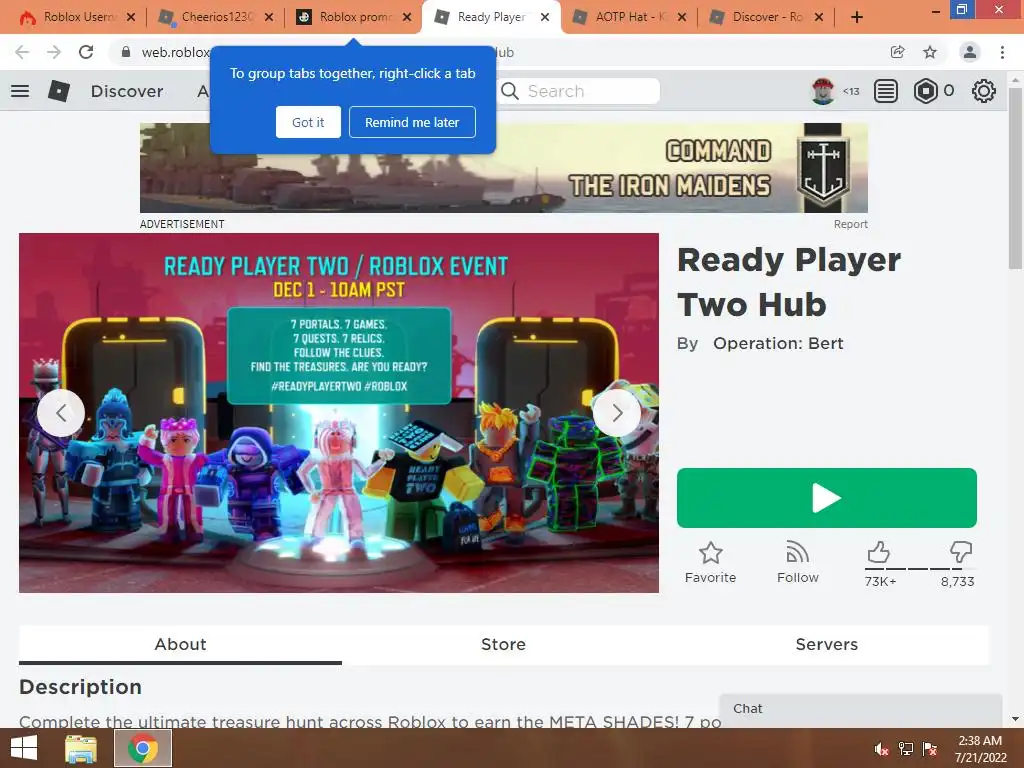This screenshot has width=1024, height=768.
Task: Click the muted volume tray icon
Action: click(882, 749)
